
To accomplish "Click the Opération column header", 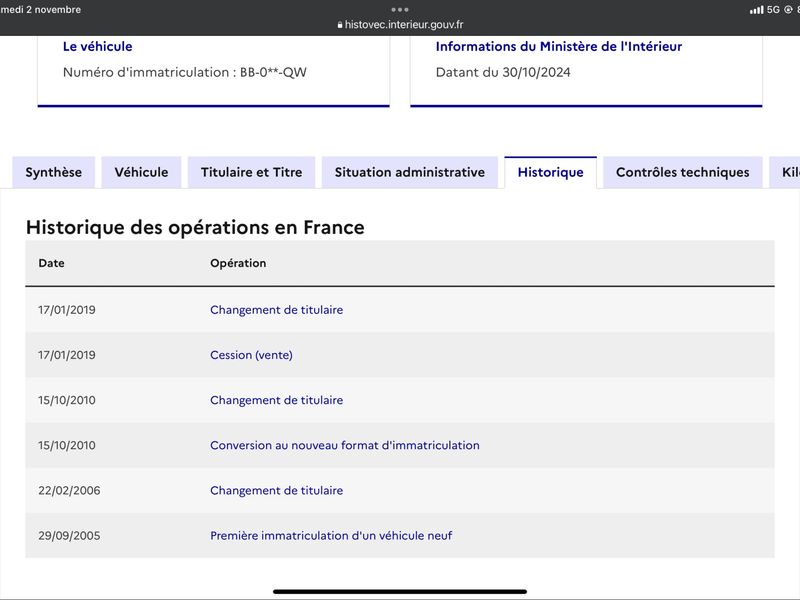I will point(238,263).
